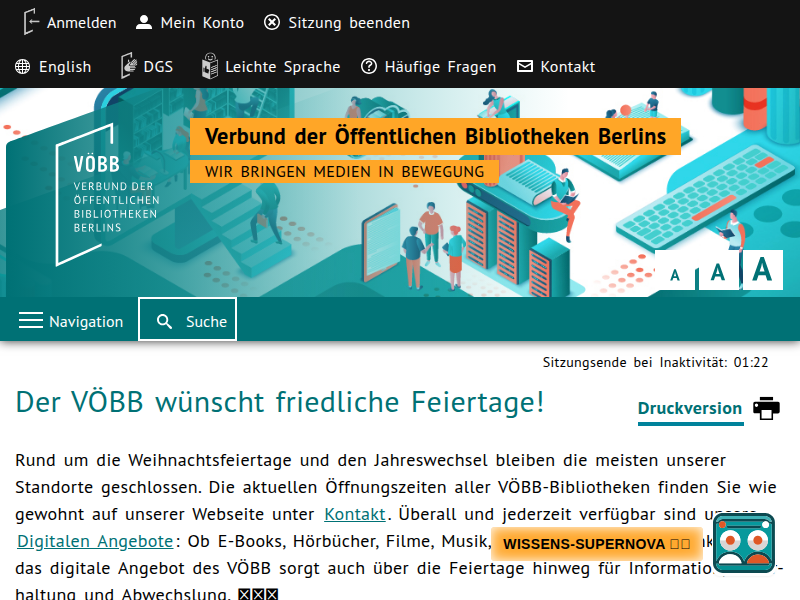The image size is (800, 600).
Task: Open the Kontakt envelope link in header
Action: pyautogui.click(x=556, y=67)
